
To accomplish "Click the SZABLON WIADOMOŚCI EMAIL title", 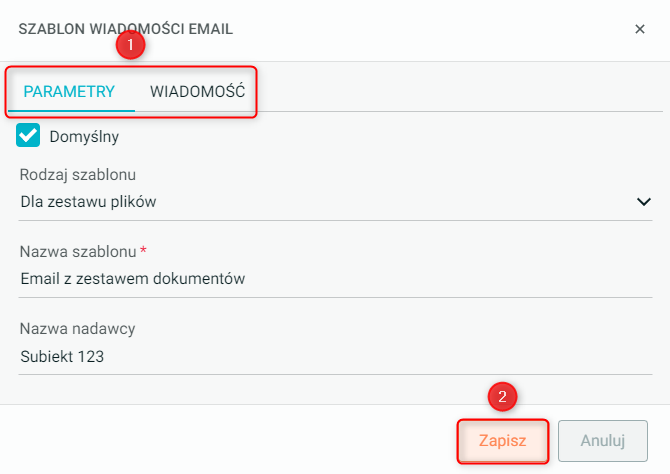I will (x=126, y=29).
